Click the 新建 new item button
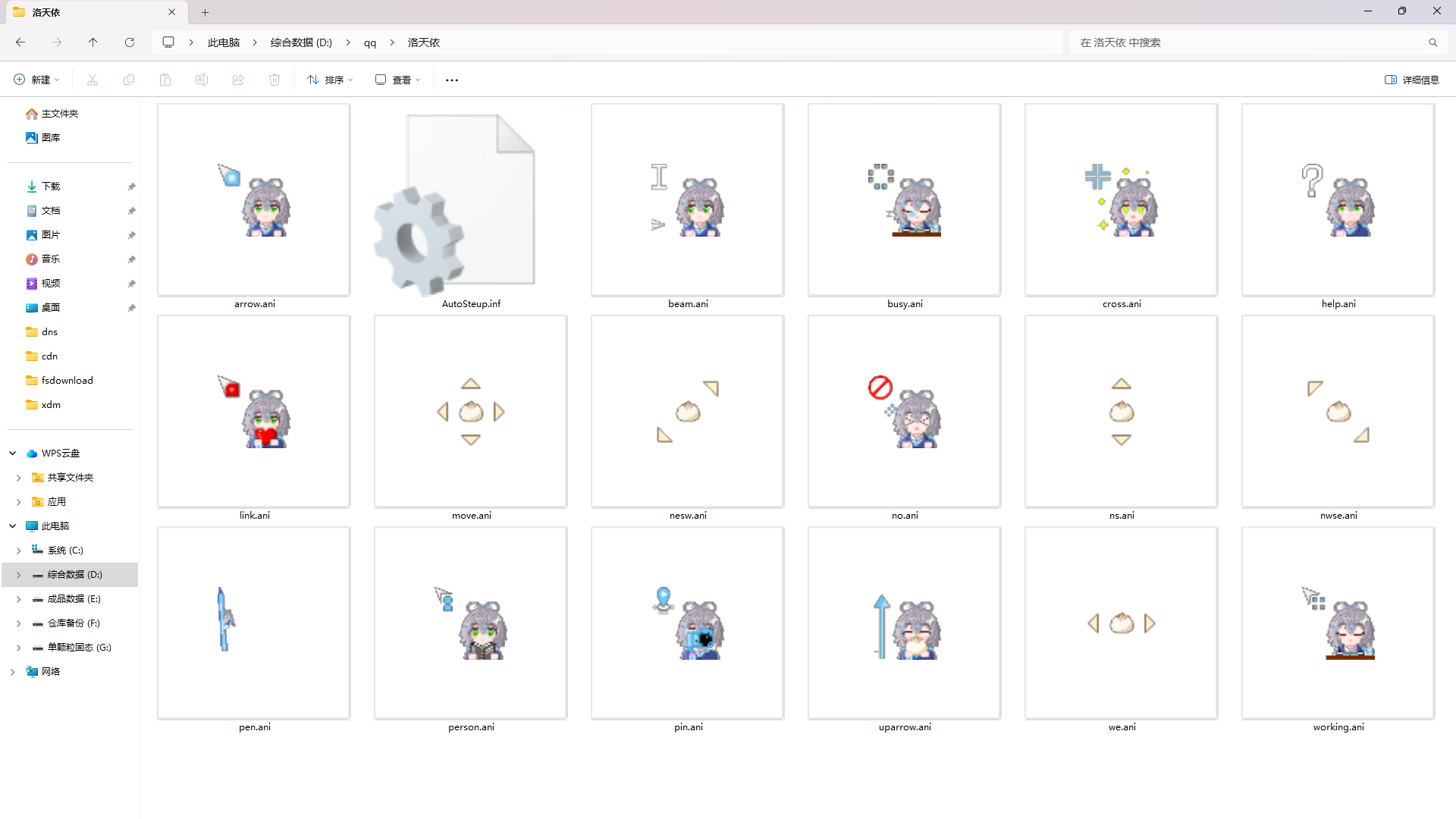This screenshot has width=1456, height=819. coord(36,80)
